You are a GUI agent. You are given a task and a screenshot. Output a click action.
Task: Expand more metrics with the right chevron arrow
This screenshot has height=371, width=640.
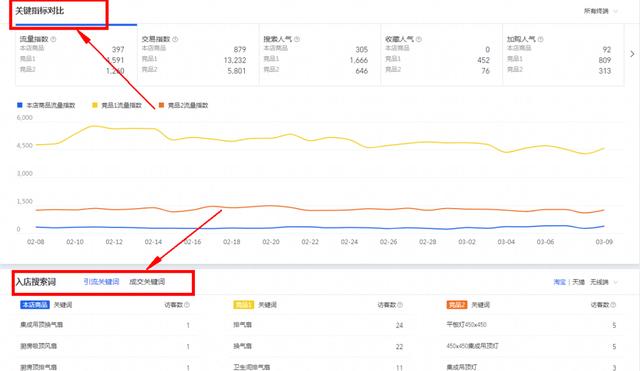point(632,54)
